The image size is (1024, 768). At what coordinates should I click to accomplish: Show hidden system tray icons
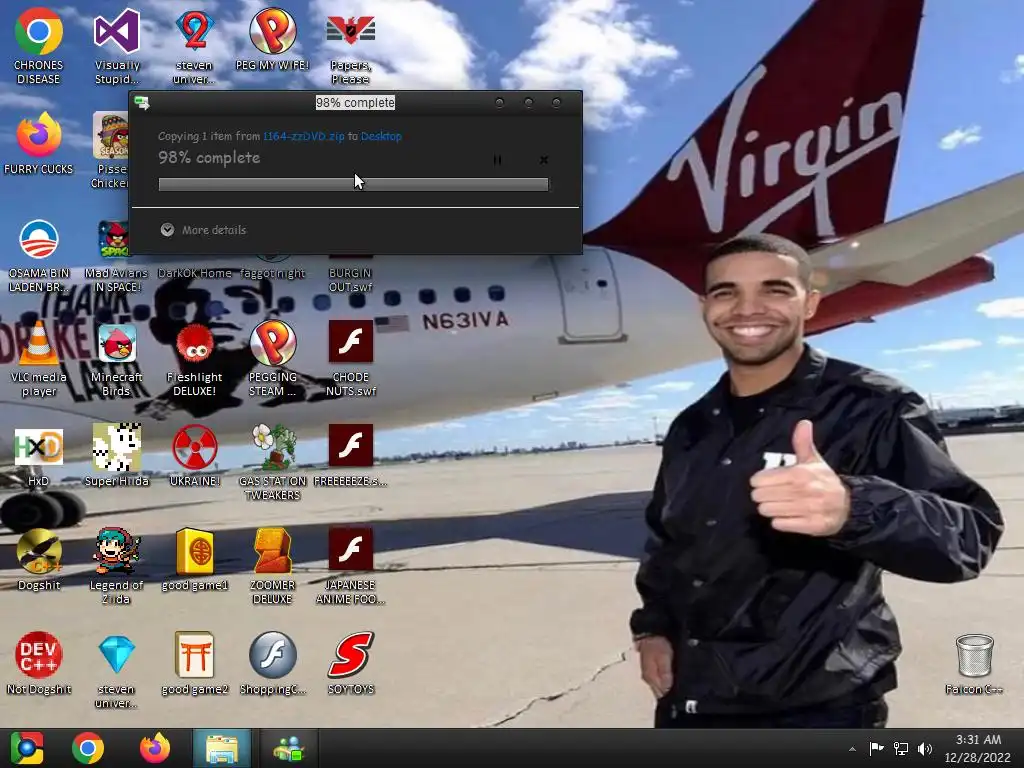[852, 749]
